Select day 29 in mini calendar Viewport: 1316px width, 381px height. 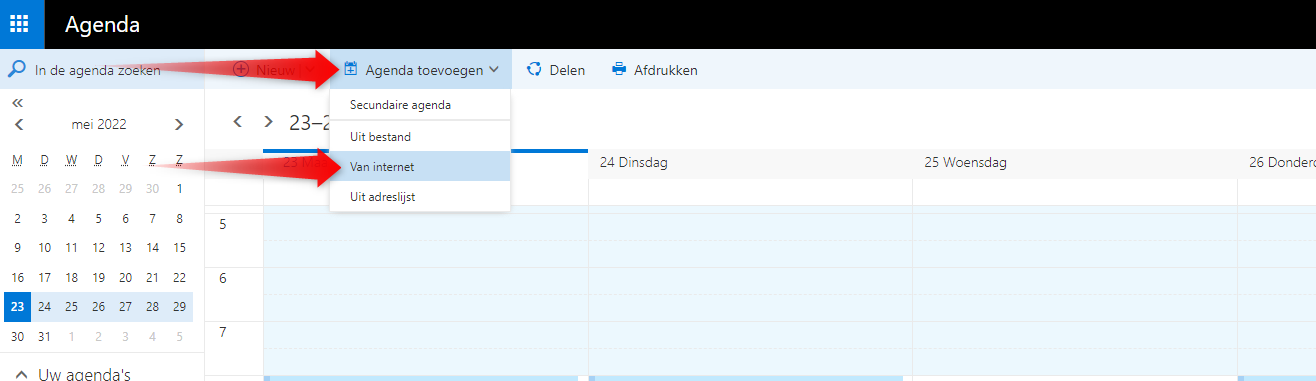179,306
